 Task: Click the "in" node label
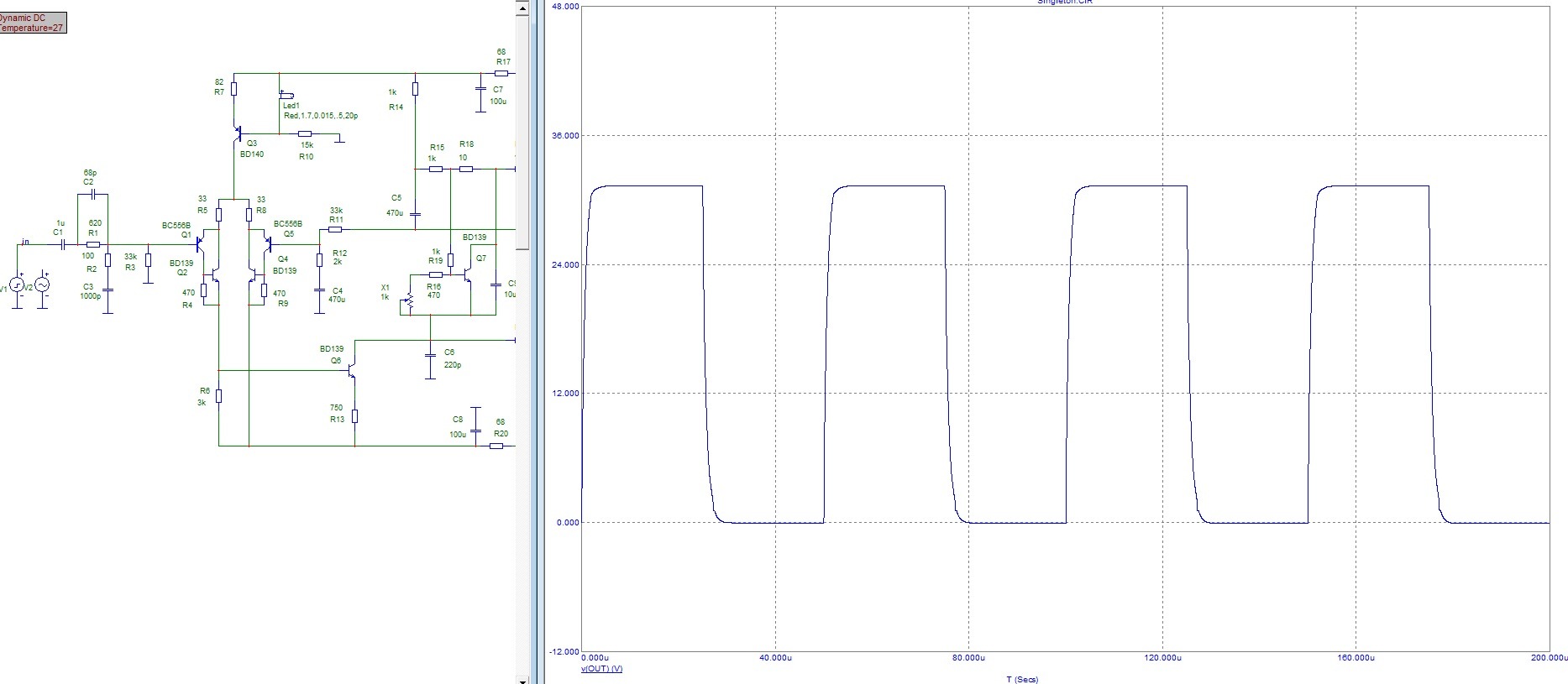pos(25,242)
